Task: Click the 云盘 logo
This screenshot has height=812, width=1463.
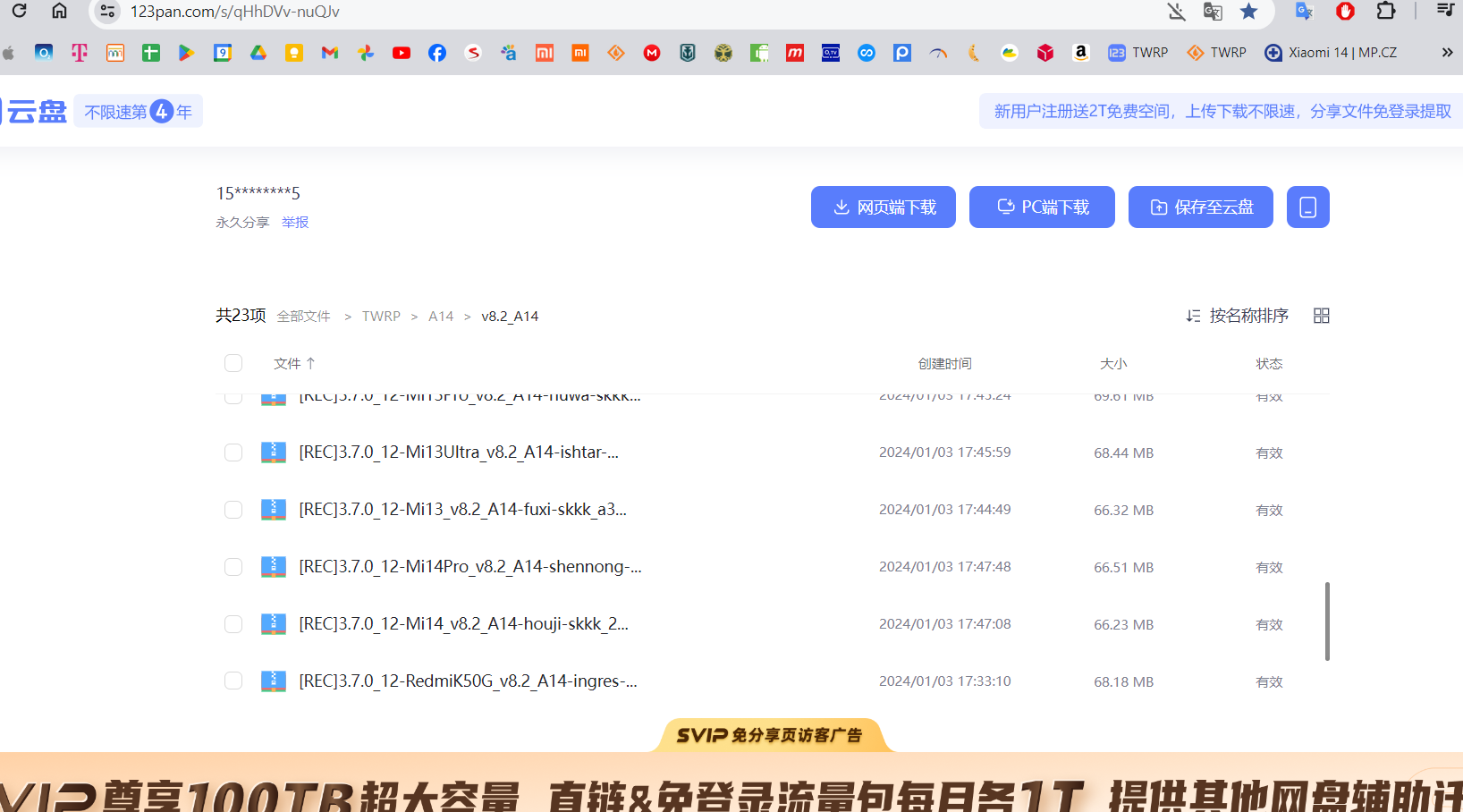Action: click(x=36, y=111)
